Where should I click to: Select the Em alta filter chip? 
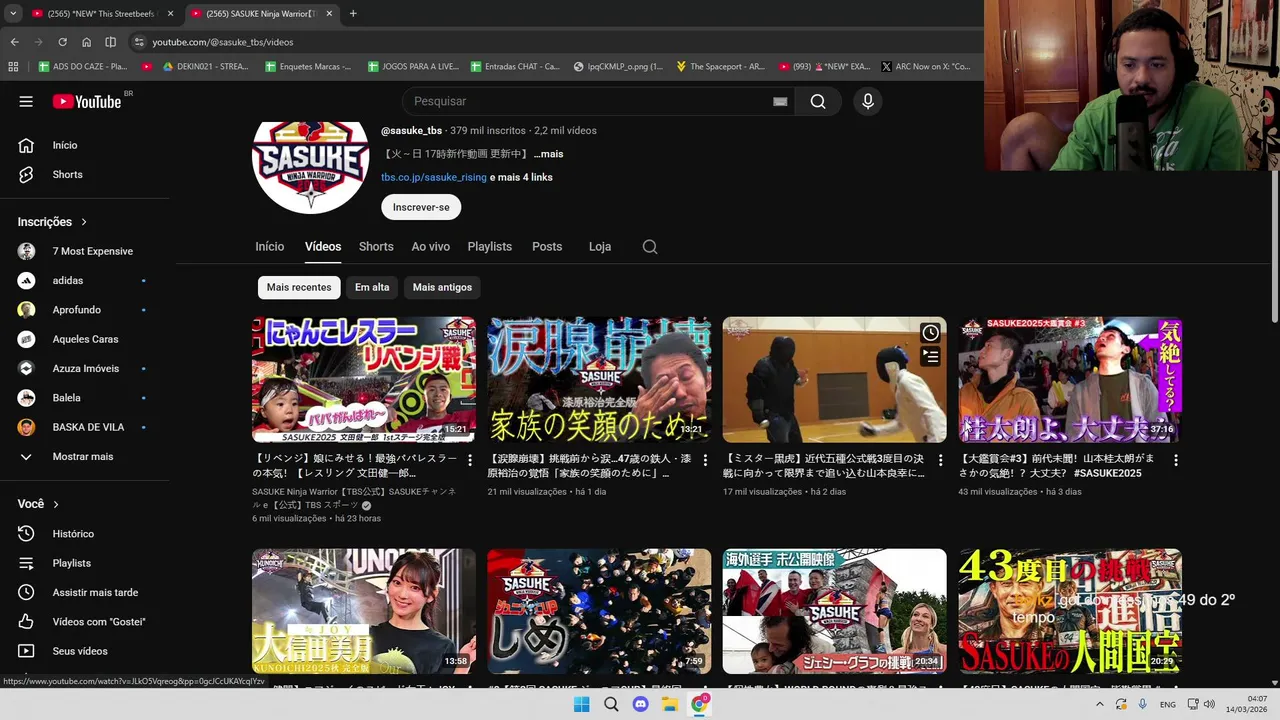tap(372, 287)
